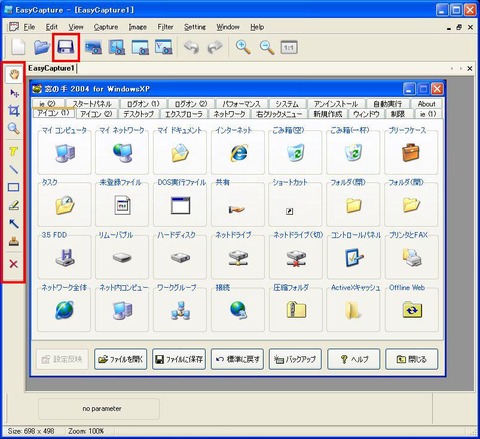Open the Filter menu

coord(166,27)
